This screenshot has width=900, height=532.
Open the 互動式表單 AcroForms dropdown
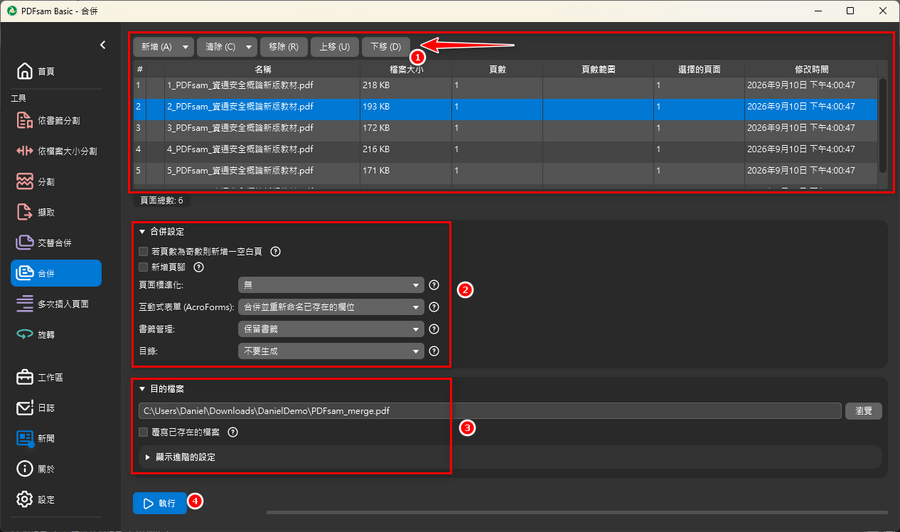point(331,307)
